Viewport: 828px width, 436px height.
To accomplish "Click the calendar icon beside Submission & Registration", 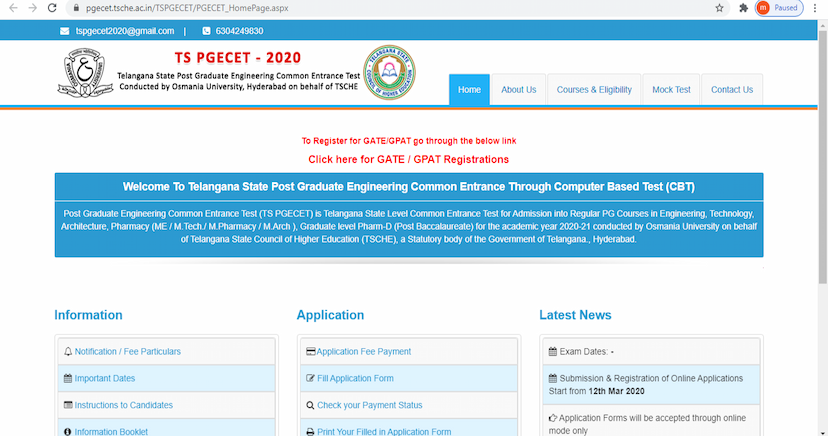I will pos(553,378).
